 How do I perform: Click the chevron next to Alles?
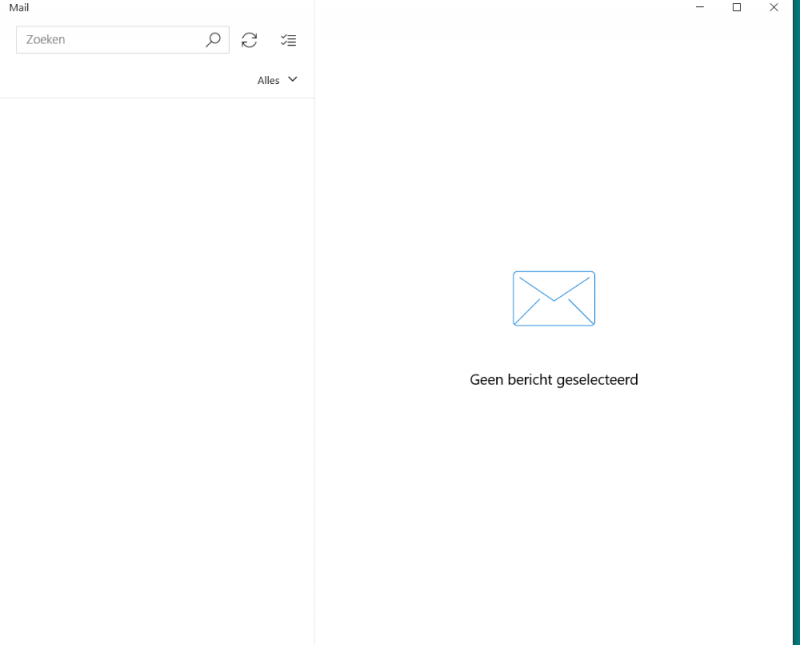click(293, 79)
